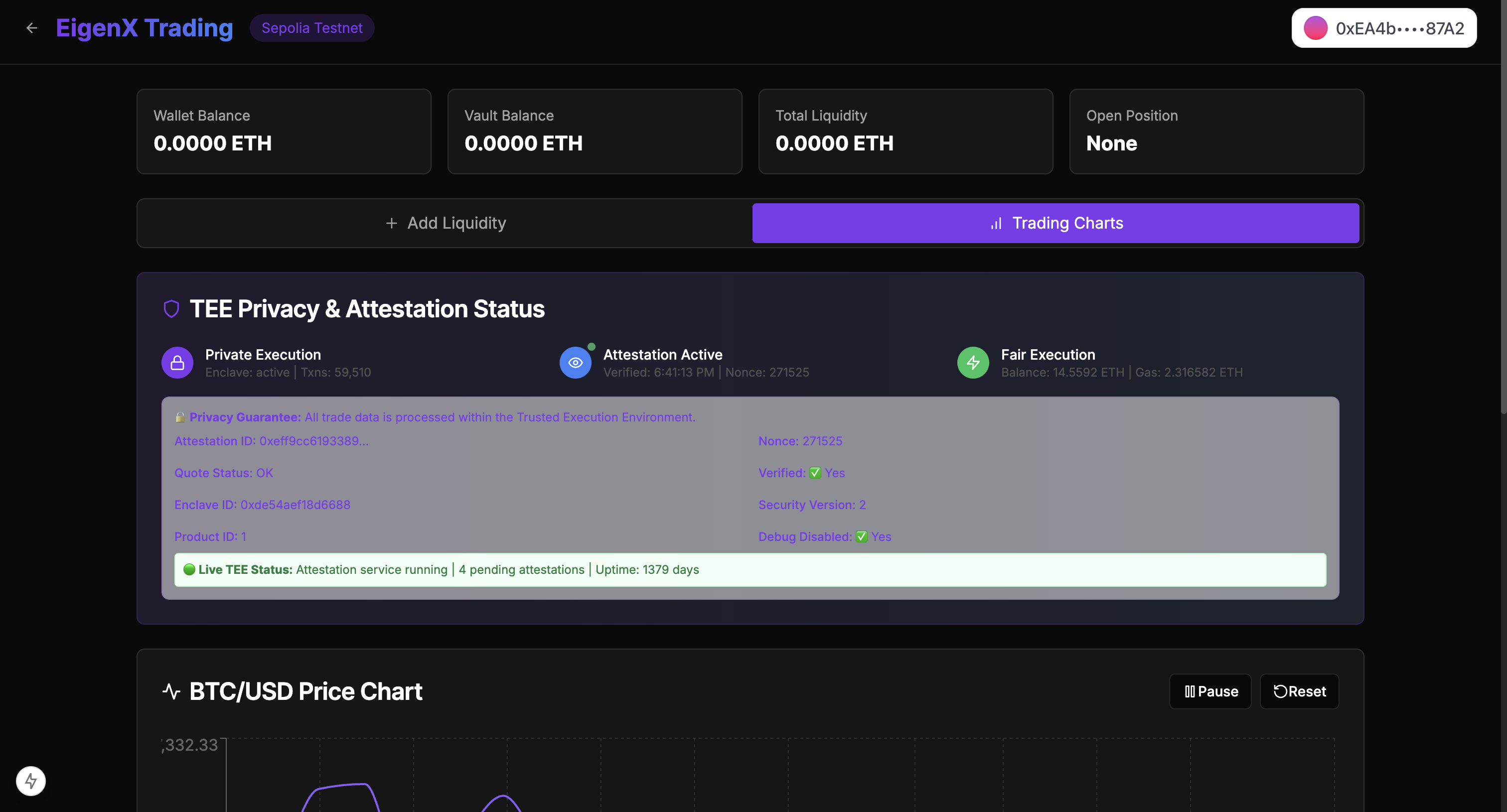Click the purple lock Private Execution icon

coord(177,363)
